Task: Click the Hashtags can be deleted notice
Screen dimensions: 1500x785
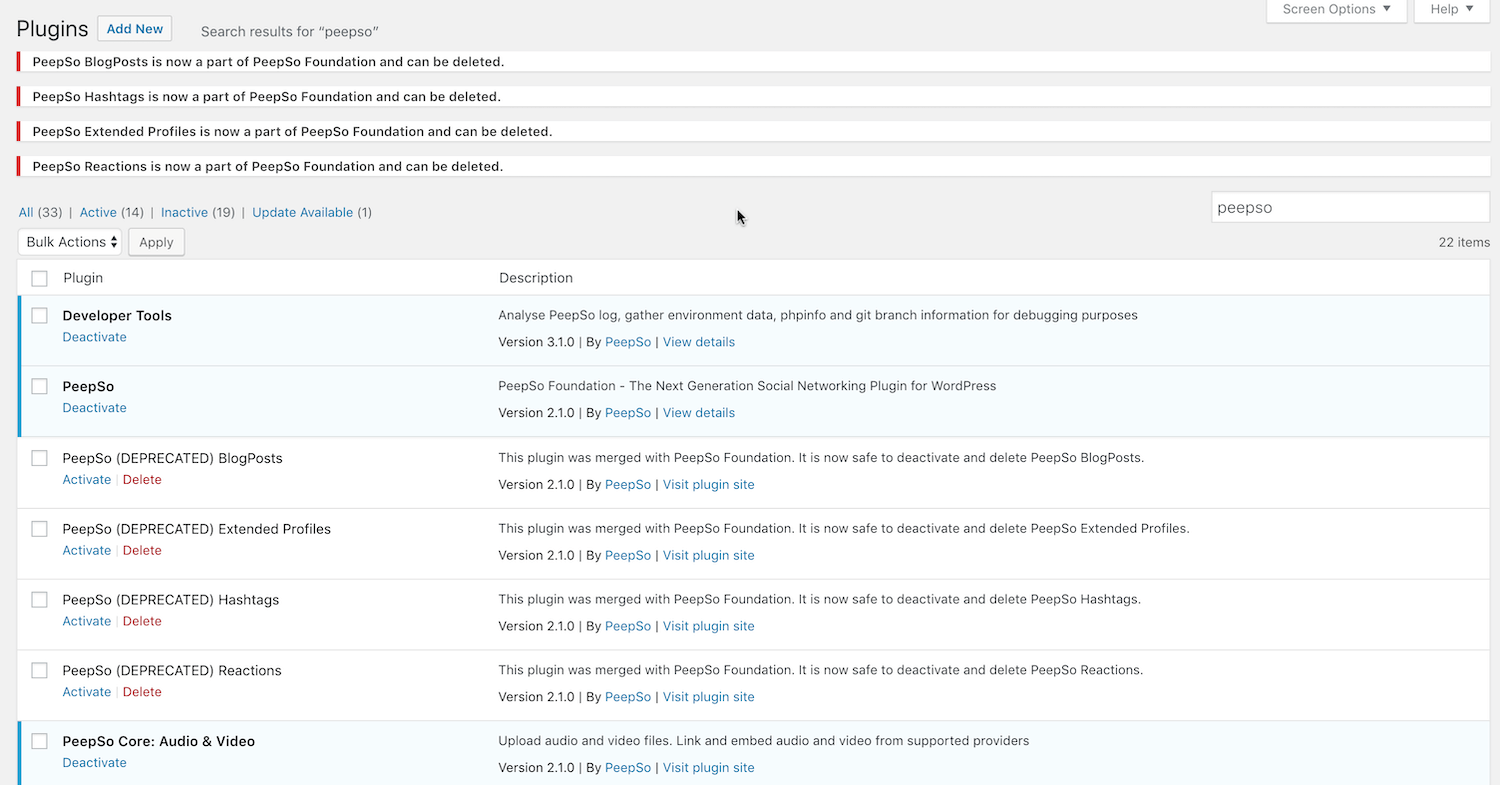Action: tap(753, 97)
